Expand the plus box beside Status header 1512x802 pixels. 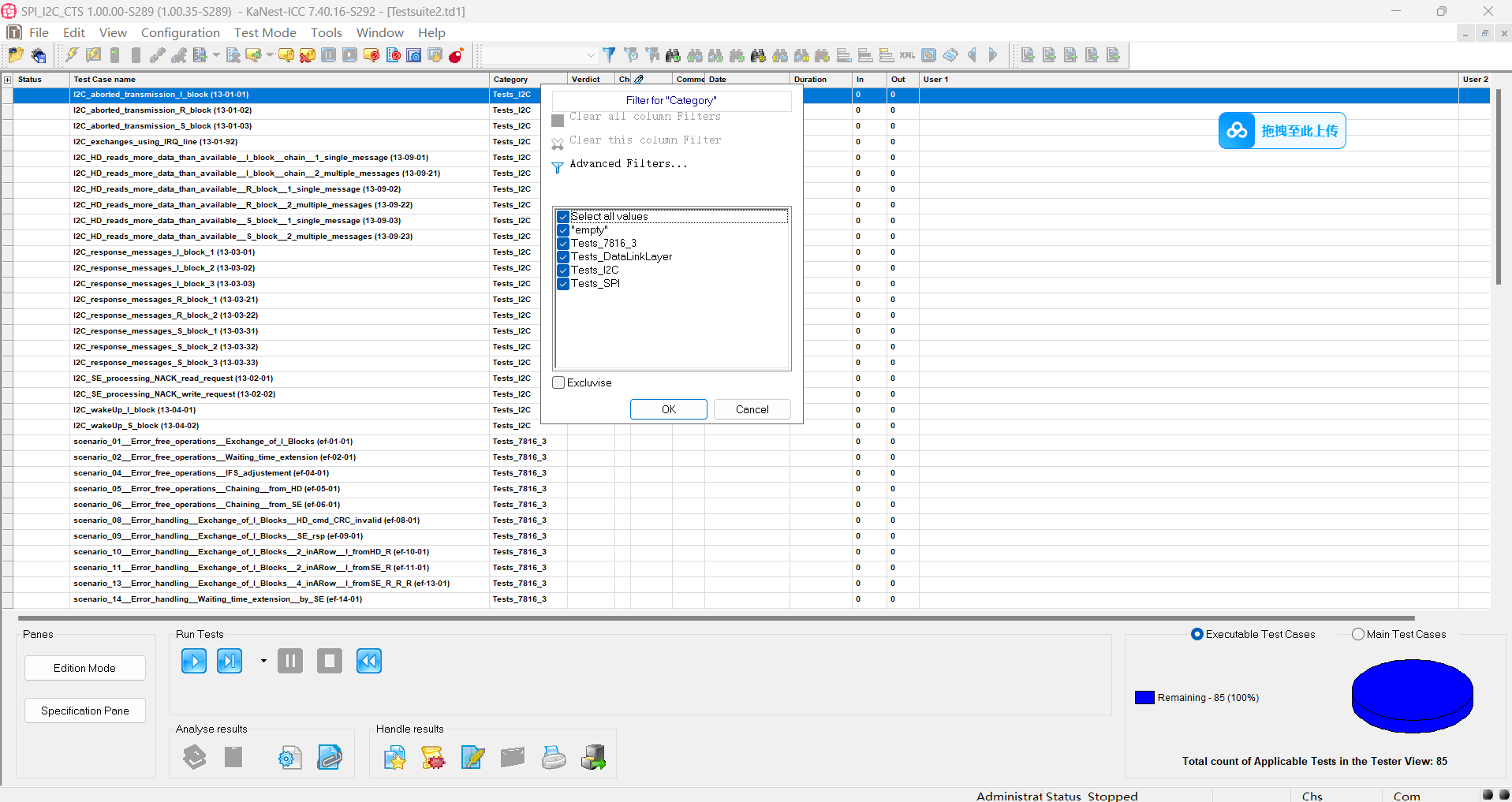pos(8,80)
